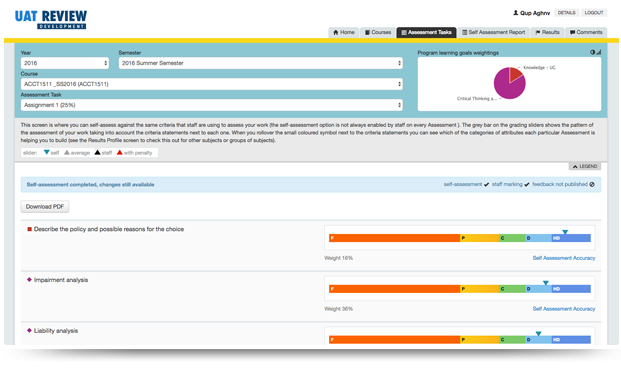Click the Qup Aghnv username
621x381 pixels.
pos(535,13)
